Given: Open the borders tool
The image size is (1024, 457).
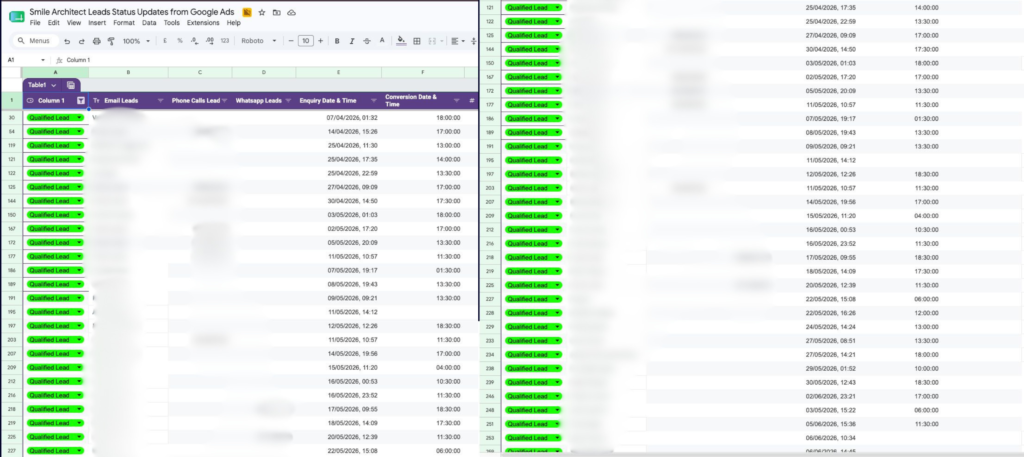Looking at the screenshot, I should click(x=417, y=40).
